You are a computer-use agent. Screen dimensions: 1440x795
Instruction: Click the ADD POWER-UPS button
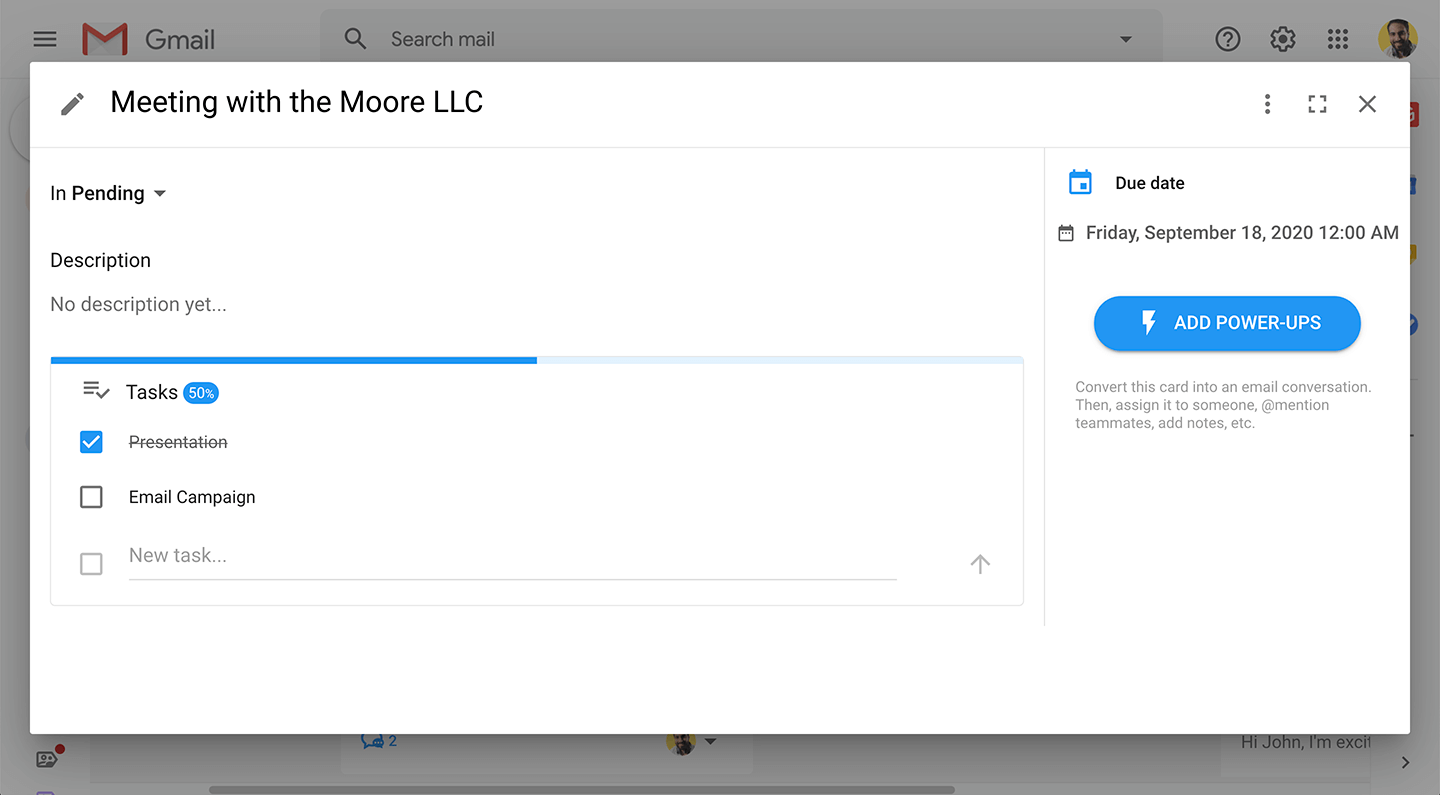click(1227, 323)
